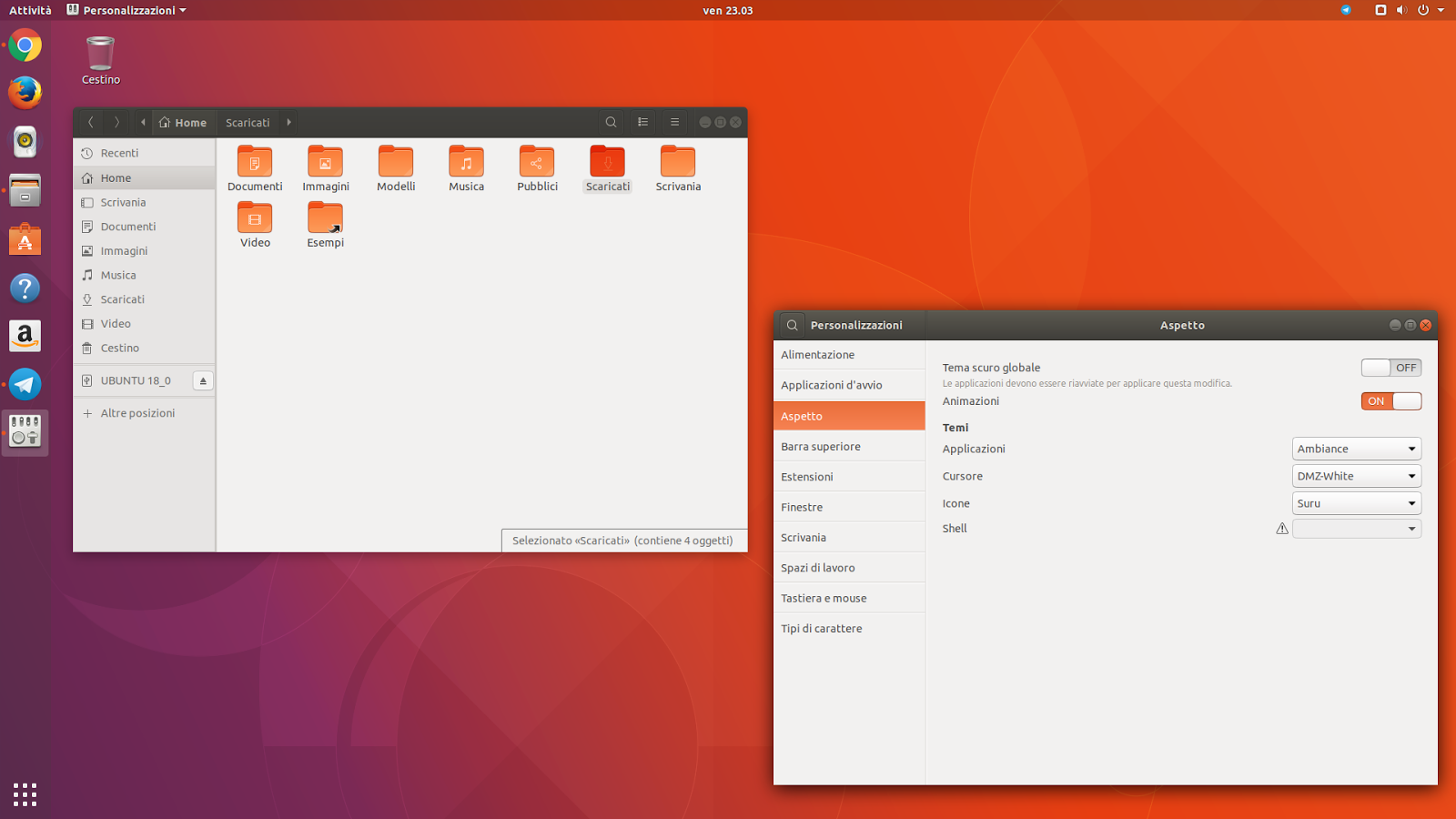1456x819 pixels.
Task: Select Tastiera e mouse section
Action: click(x=849, y=598)
